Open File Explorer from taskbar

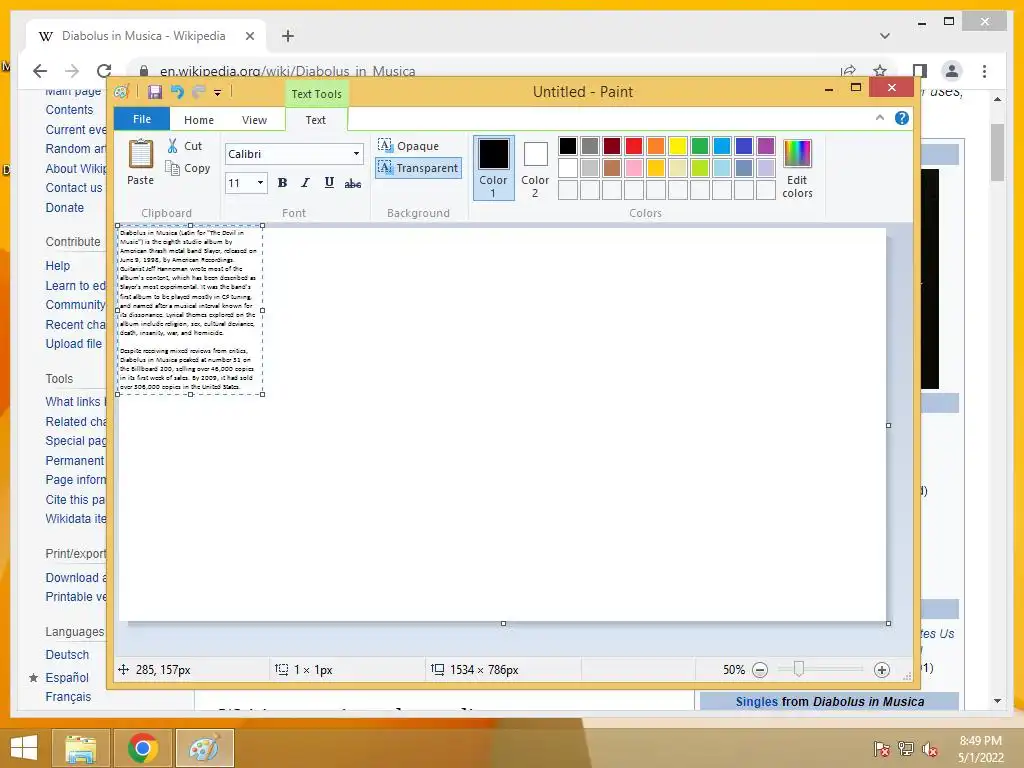(81, 748)
